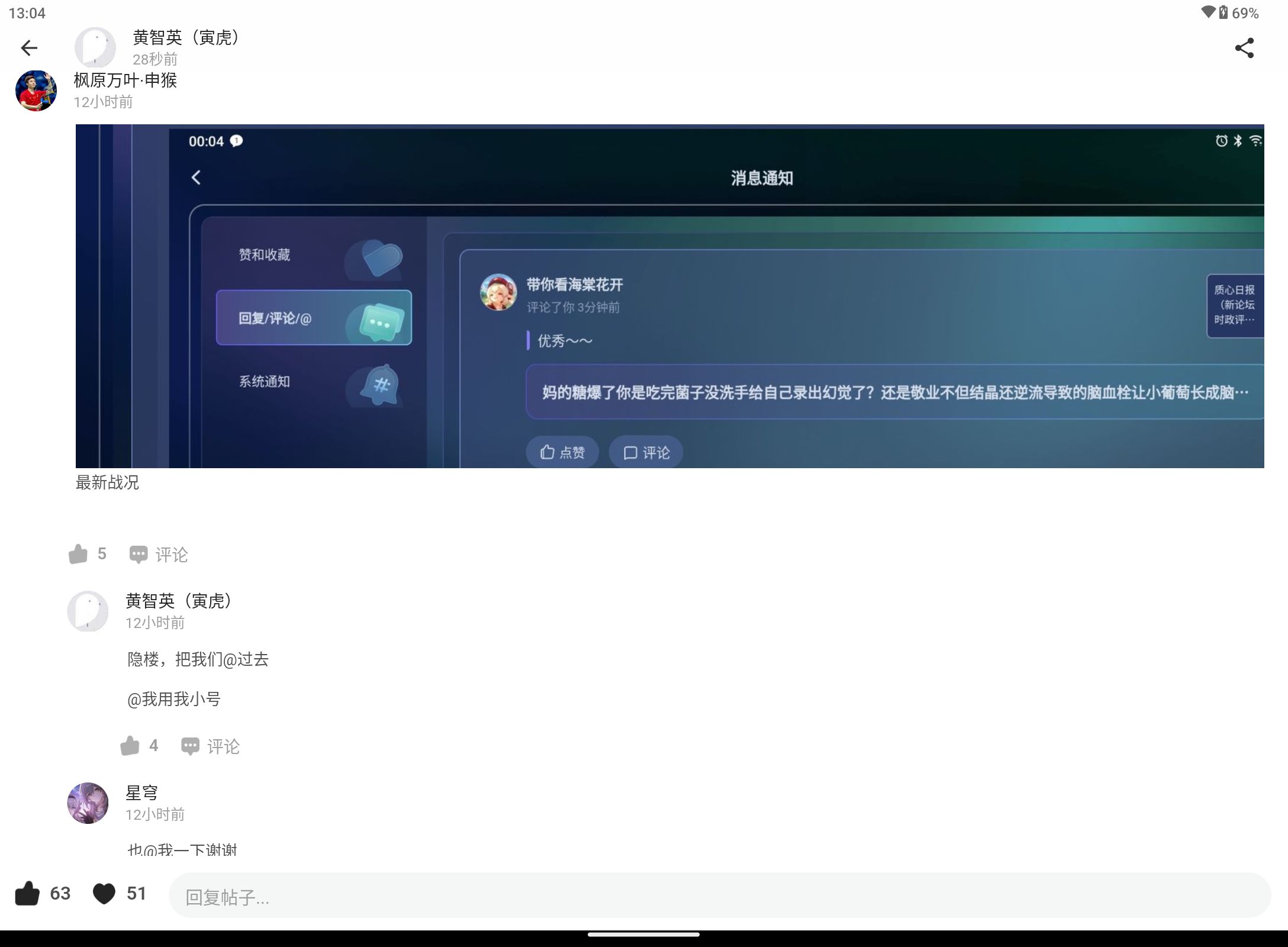Tap 评论 label under 黄智英's comment

[x=223, y=746]
